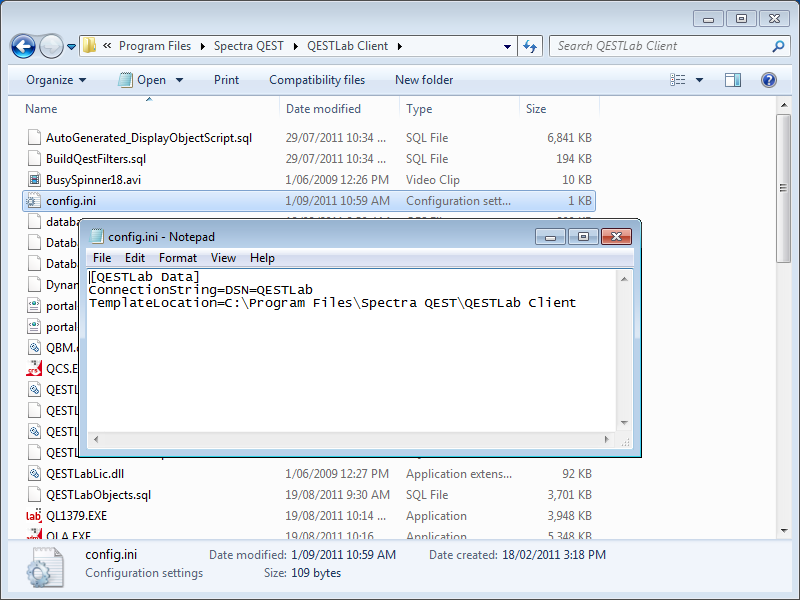800x600 pixels.
Task: Sort files by Date modified column header
Action: tap(323, 109)
